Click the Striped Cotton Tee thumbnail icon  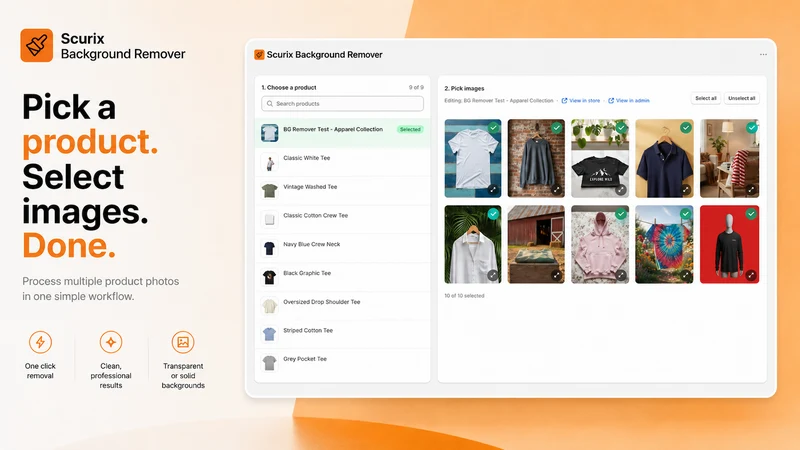269,334
